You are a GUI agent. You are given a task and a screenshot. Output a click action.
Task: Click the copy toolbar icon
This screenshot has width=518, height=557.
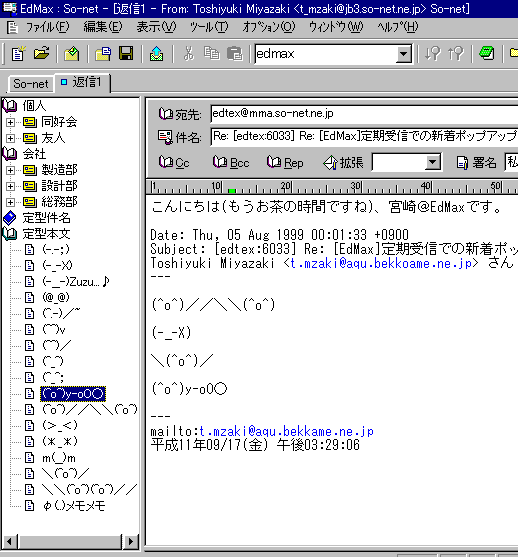point(212,54)
